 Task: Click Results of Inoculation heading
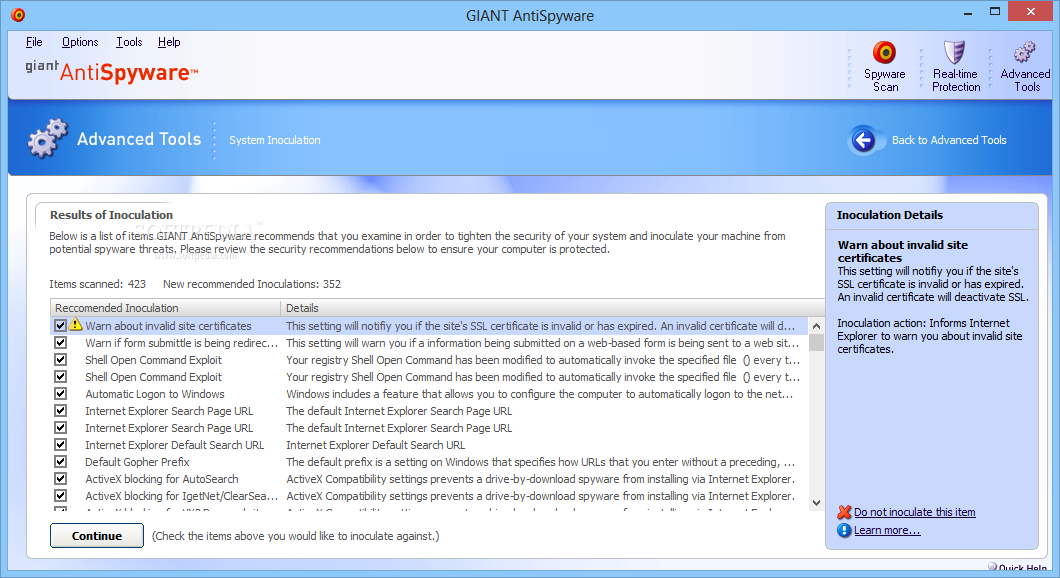click(112, 215)
